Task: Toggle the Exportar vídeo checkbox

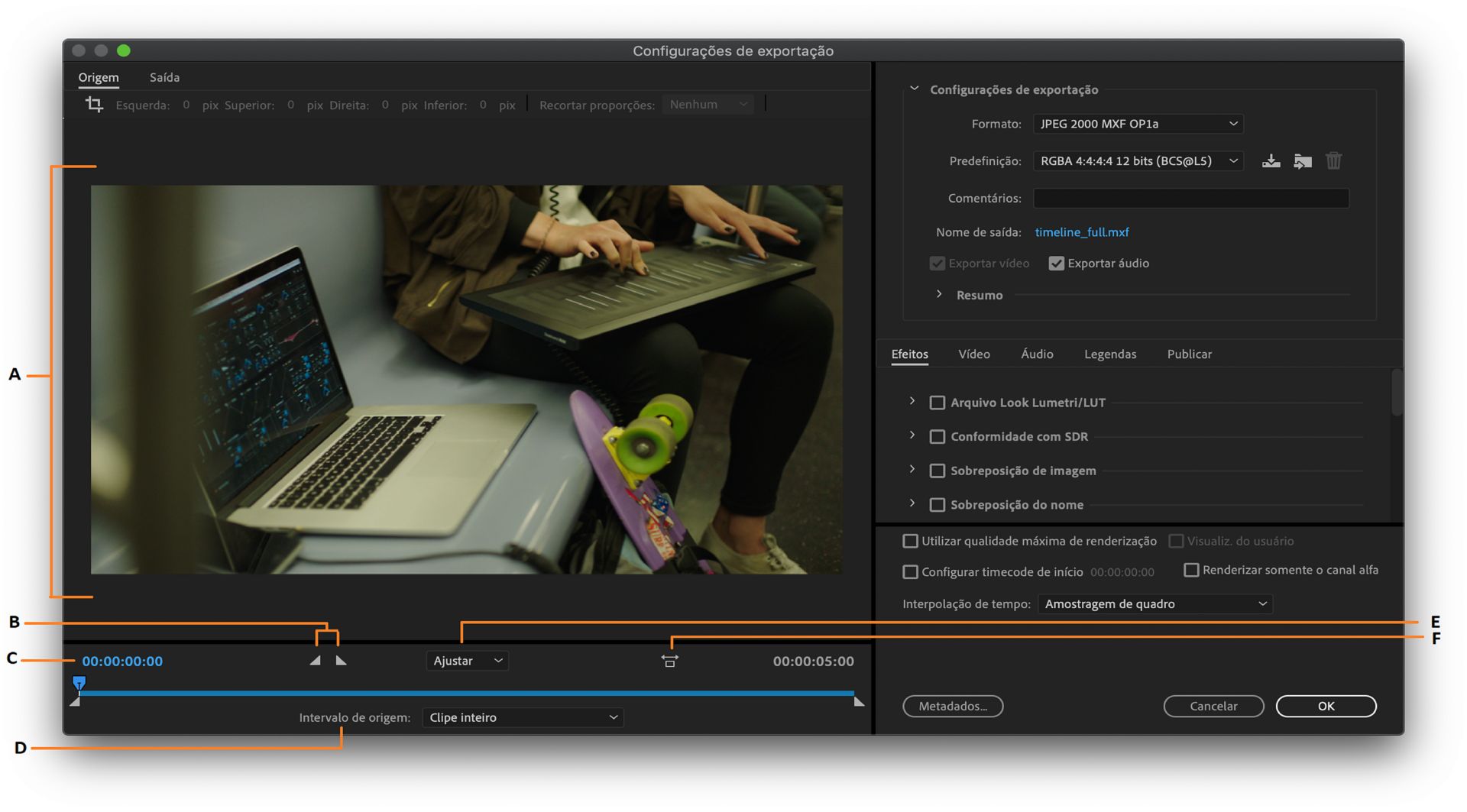Action: click(938, 264)
